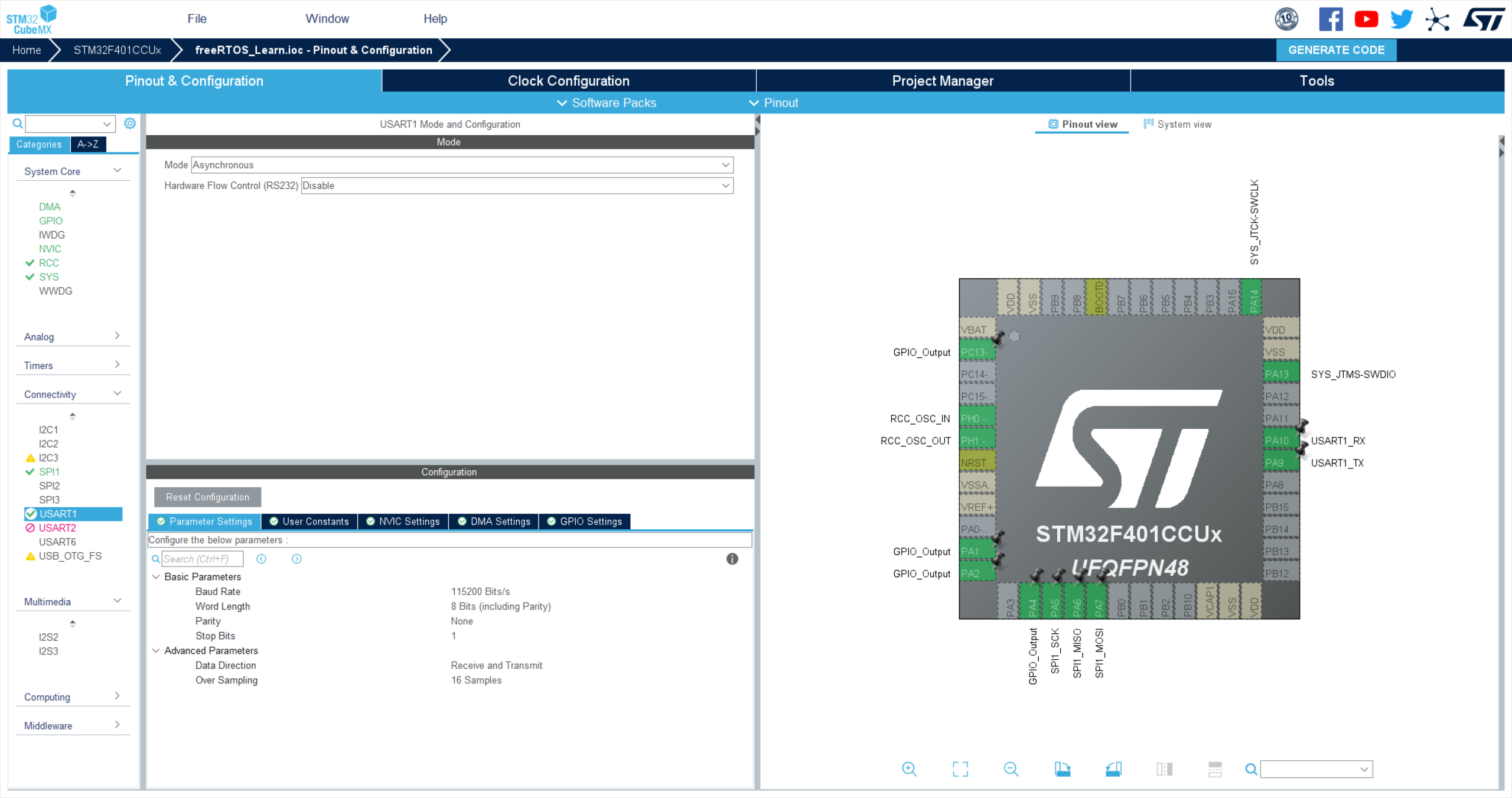Click the parameter information icon
The height and width of the screenshot is (798, 1512).
[732, 559]
